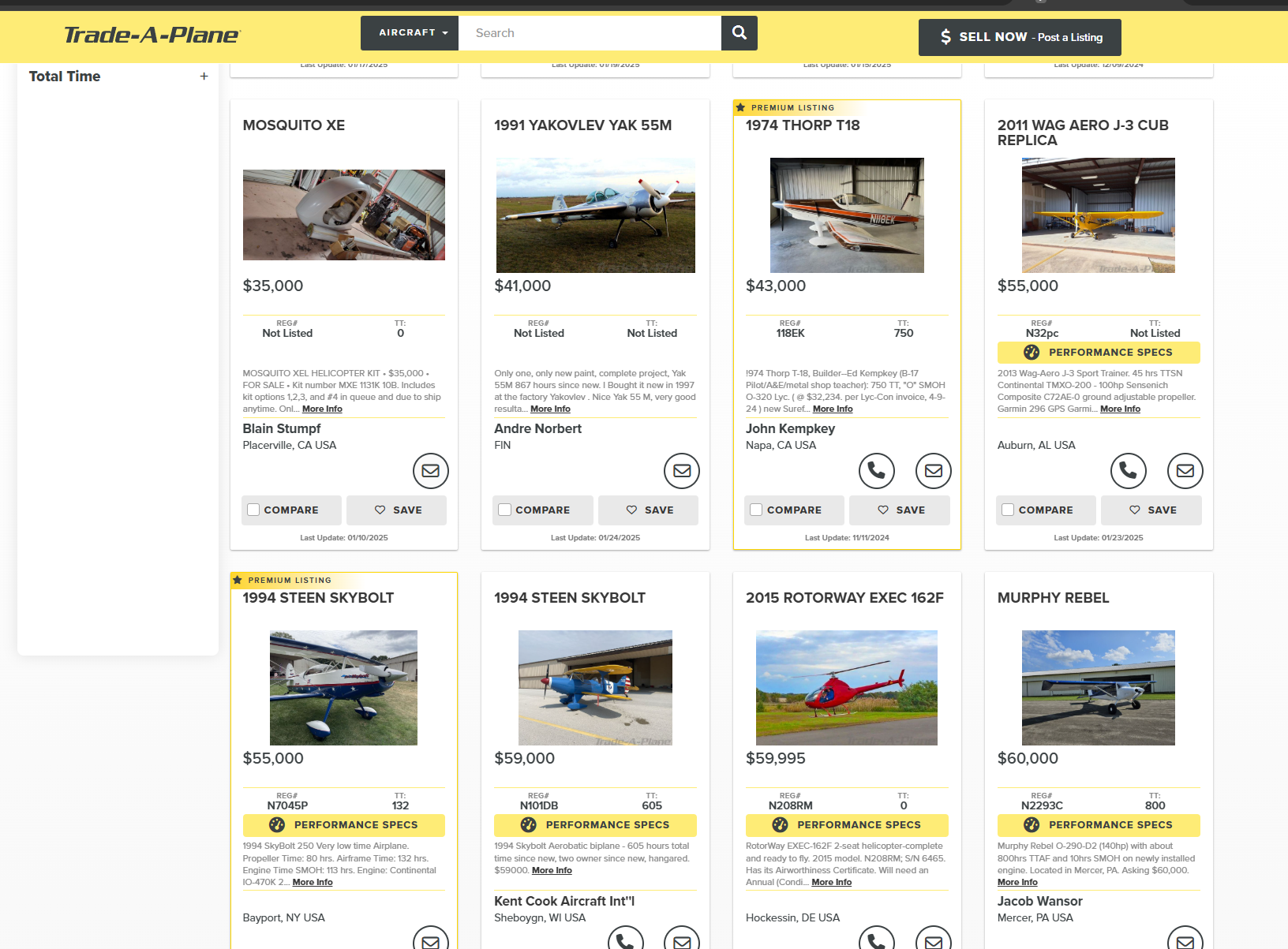Open More Info link for Yak 55M
This screenshot has height=949, width=1288.
coord(550,409)
